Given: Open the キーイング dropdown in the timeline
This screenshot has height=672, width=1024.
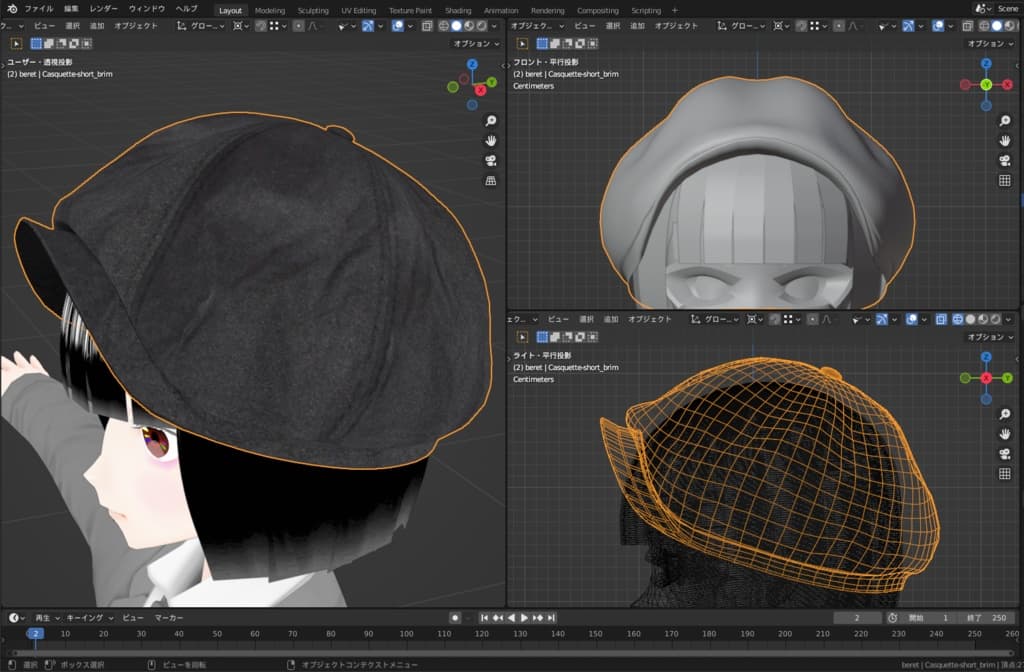Looking at the screenshot, I should point(91,618).
